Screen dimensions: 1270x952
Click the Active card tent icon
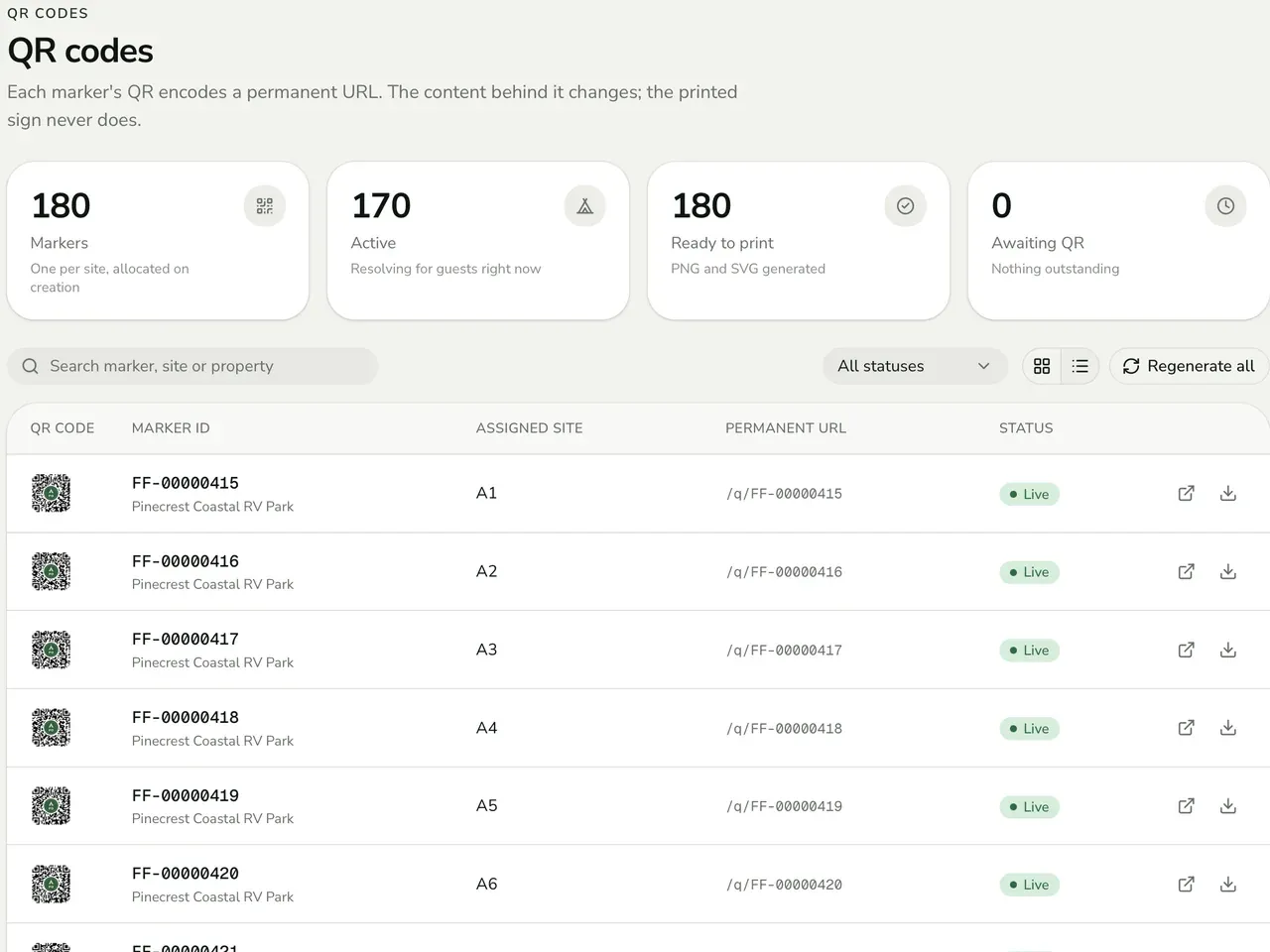point(585,206)
